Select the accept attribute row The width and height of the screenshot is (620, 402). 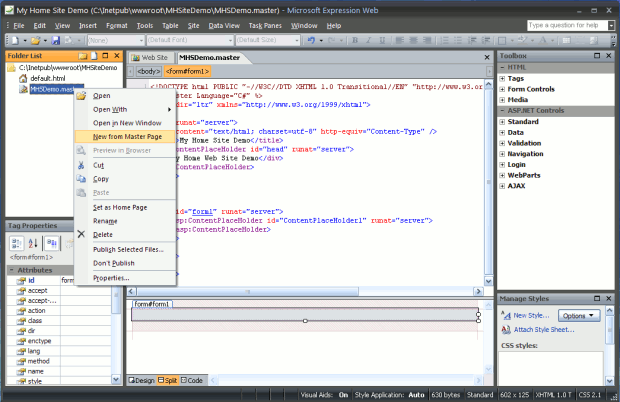59,291
